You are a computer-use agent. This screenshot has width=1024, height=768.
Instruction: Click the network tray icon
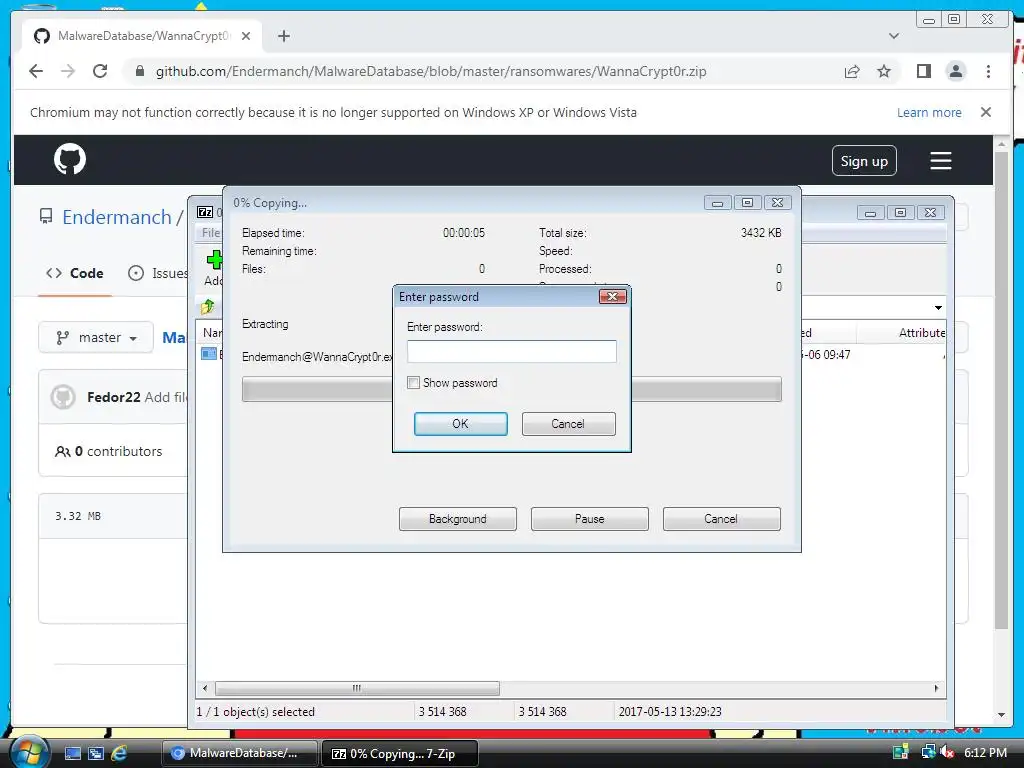pos(928,752)
